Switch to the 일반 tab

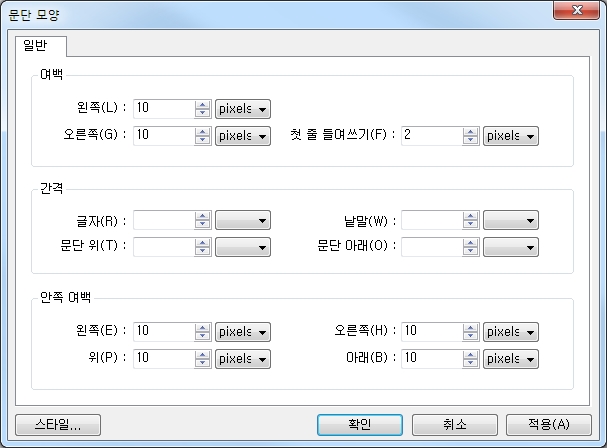(41, 46)
